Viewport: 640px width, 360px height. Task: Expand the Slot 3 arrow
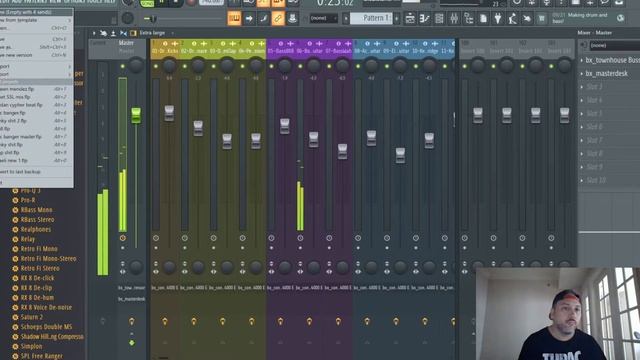pyautogui.click(x=582, y=87)
